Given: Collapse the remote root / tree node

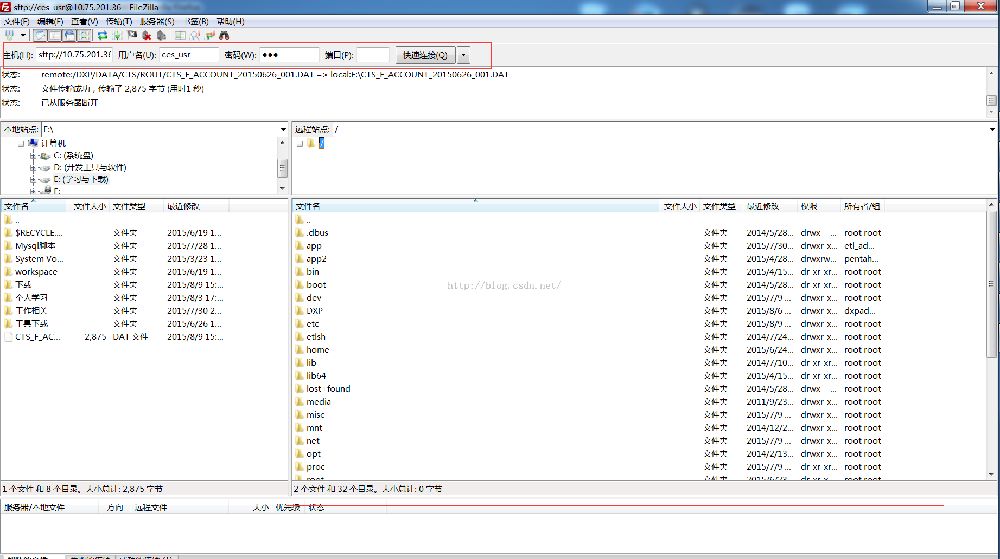Looking at the screenshot, I should [x=300, y=143].
